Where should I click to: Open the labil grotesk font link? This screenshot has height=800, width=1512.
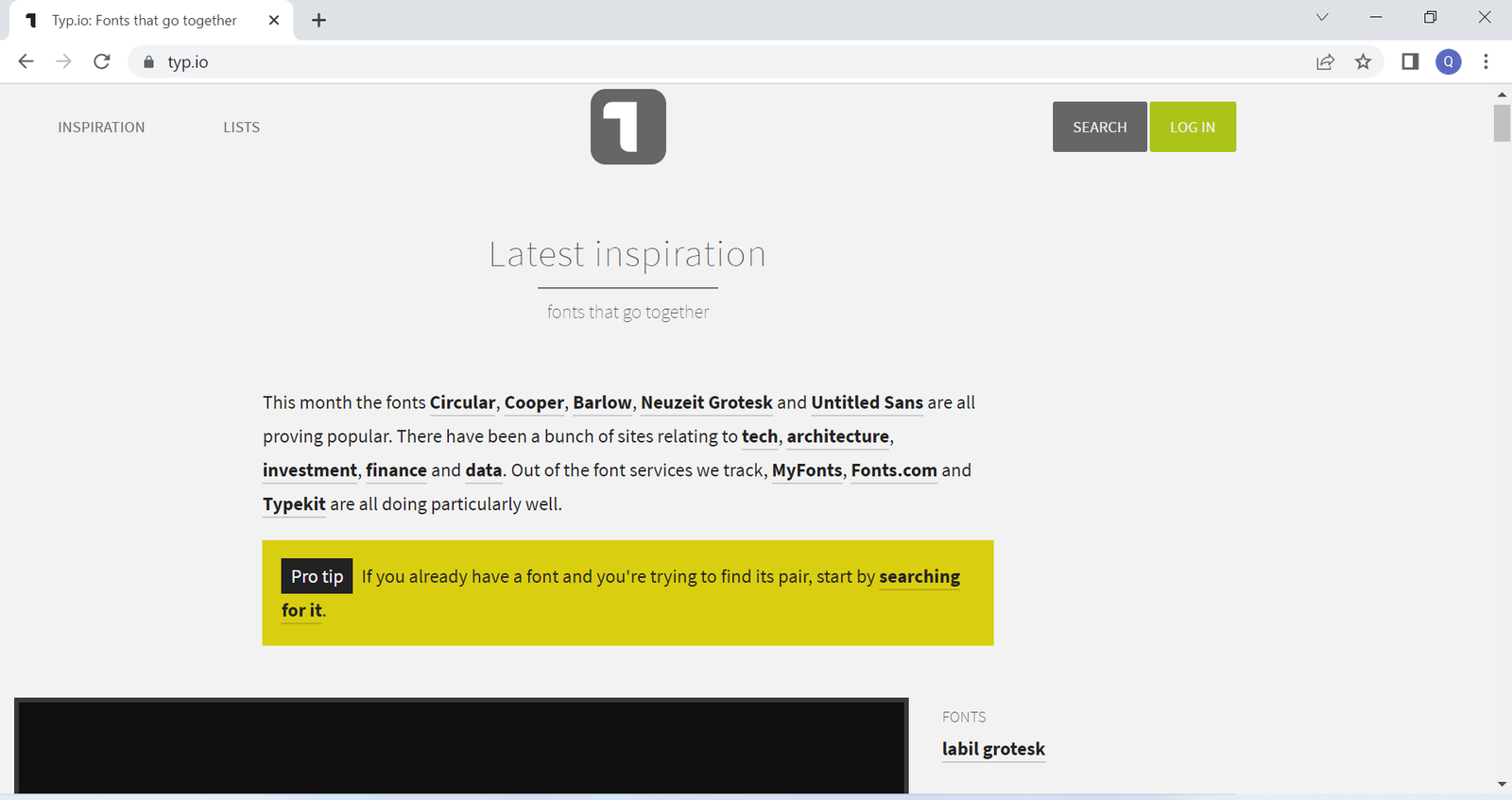coord(993,749)
